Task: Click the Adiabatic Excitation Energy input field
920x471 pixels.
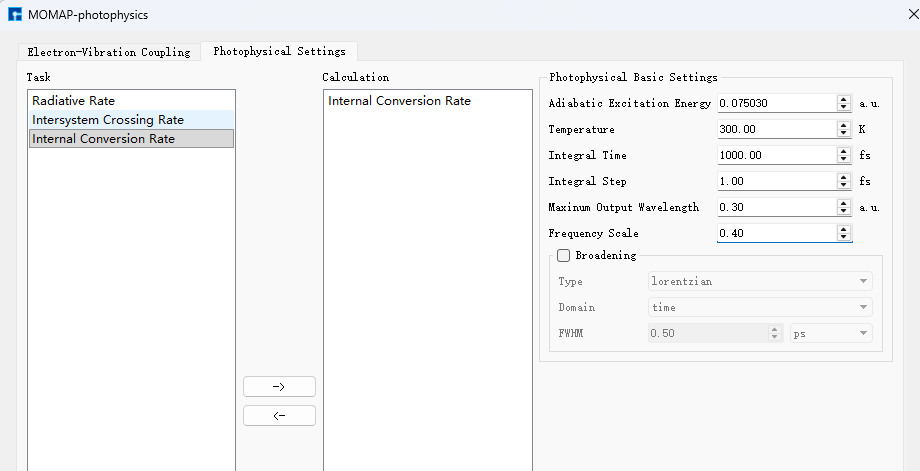Action: (x=775, y=103)
